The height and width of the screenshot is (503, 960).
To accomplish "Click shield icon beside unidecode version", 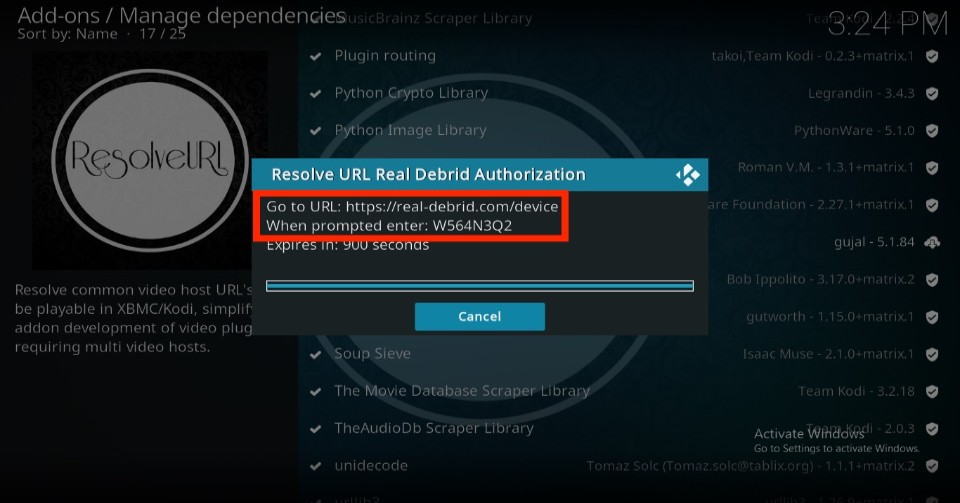I will coord(932,466).
